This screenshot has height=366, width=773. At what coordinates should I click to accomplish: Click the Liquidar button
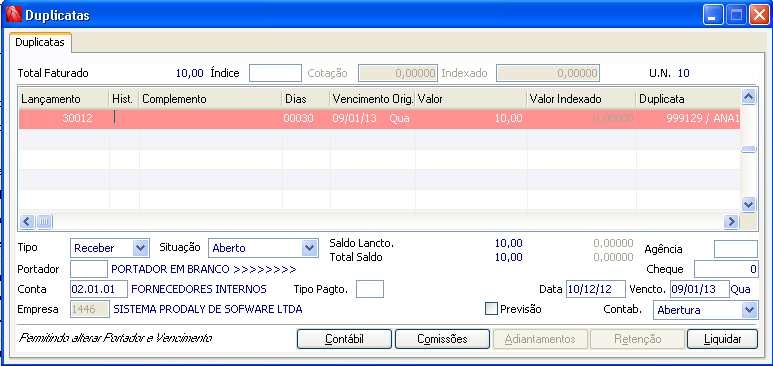[x=722, y=339]
